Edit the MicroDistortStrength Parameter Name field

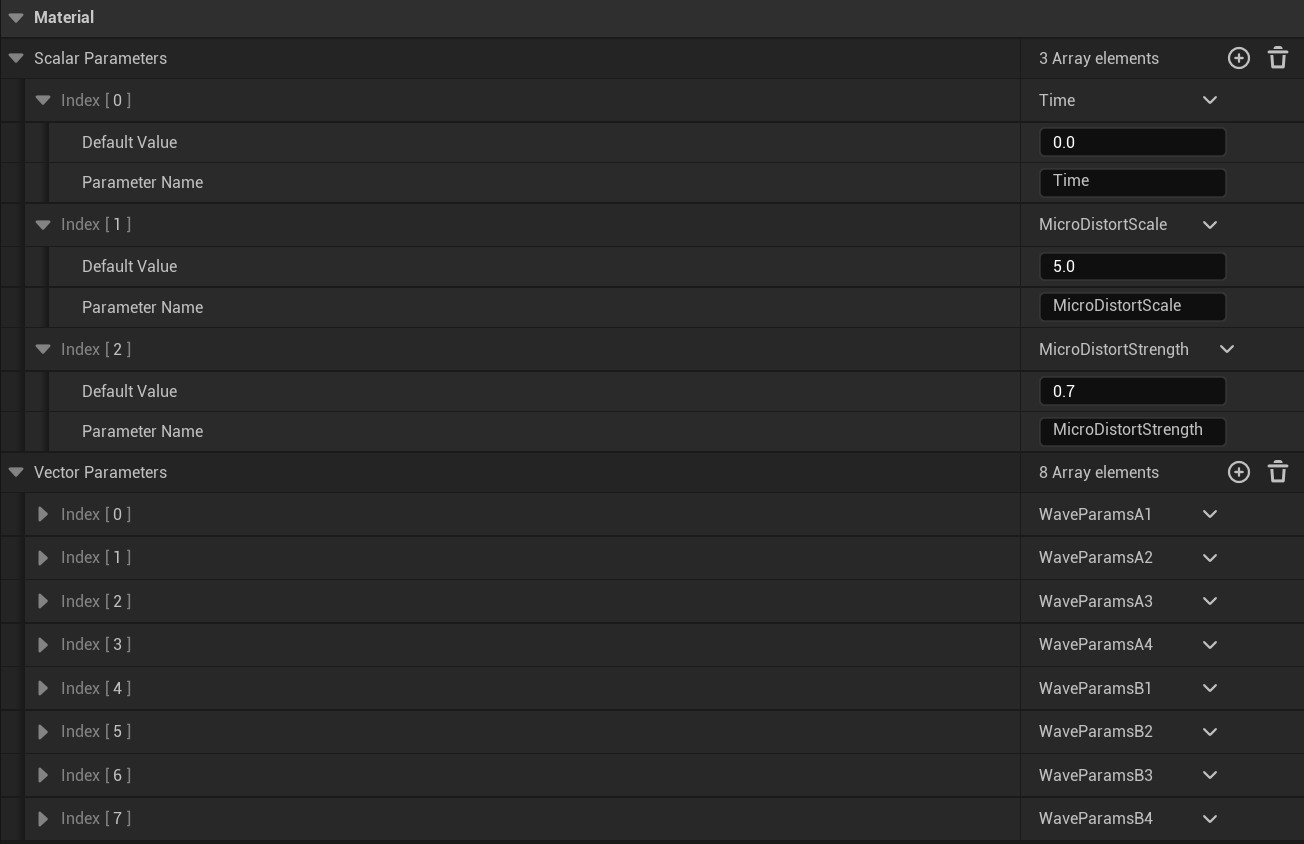click(x=1132, y=431)
